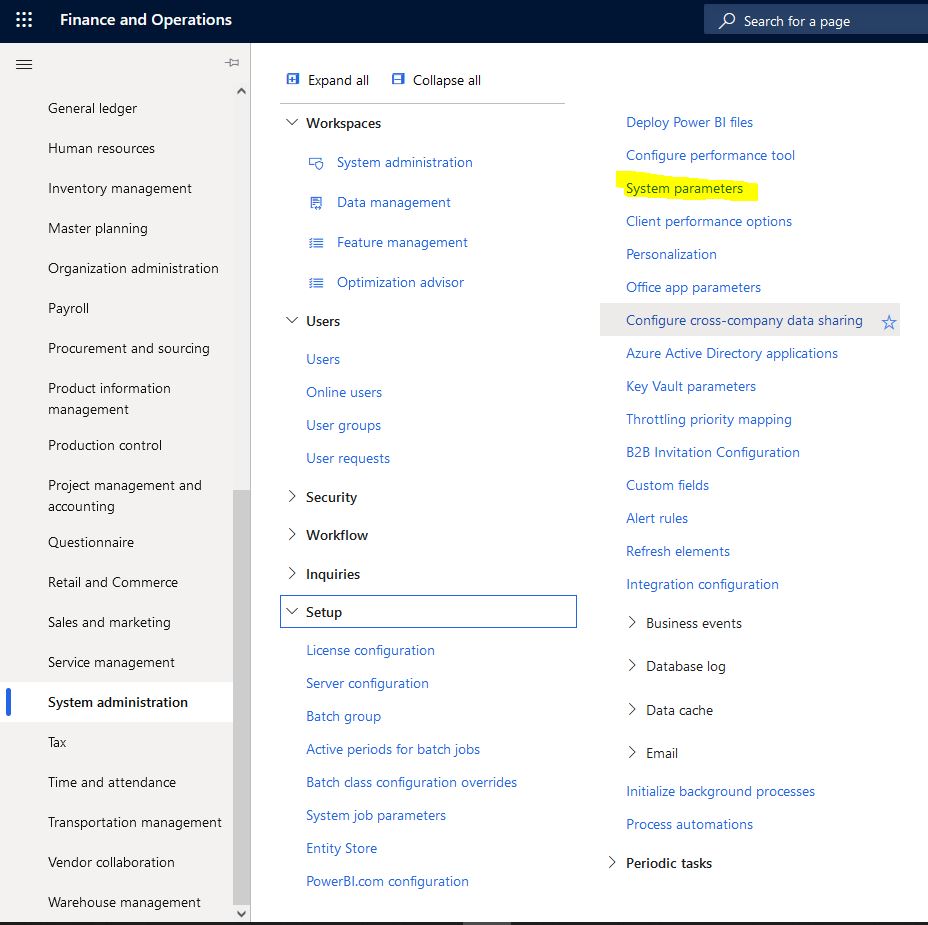Click the Collapse all minus icon
The height and width of the screenshot is (925, 928).
[398, 79]
